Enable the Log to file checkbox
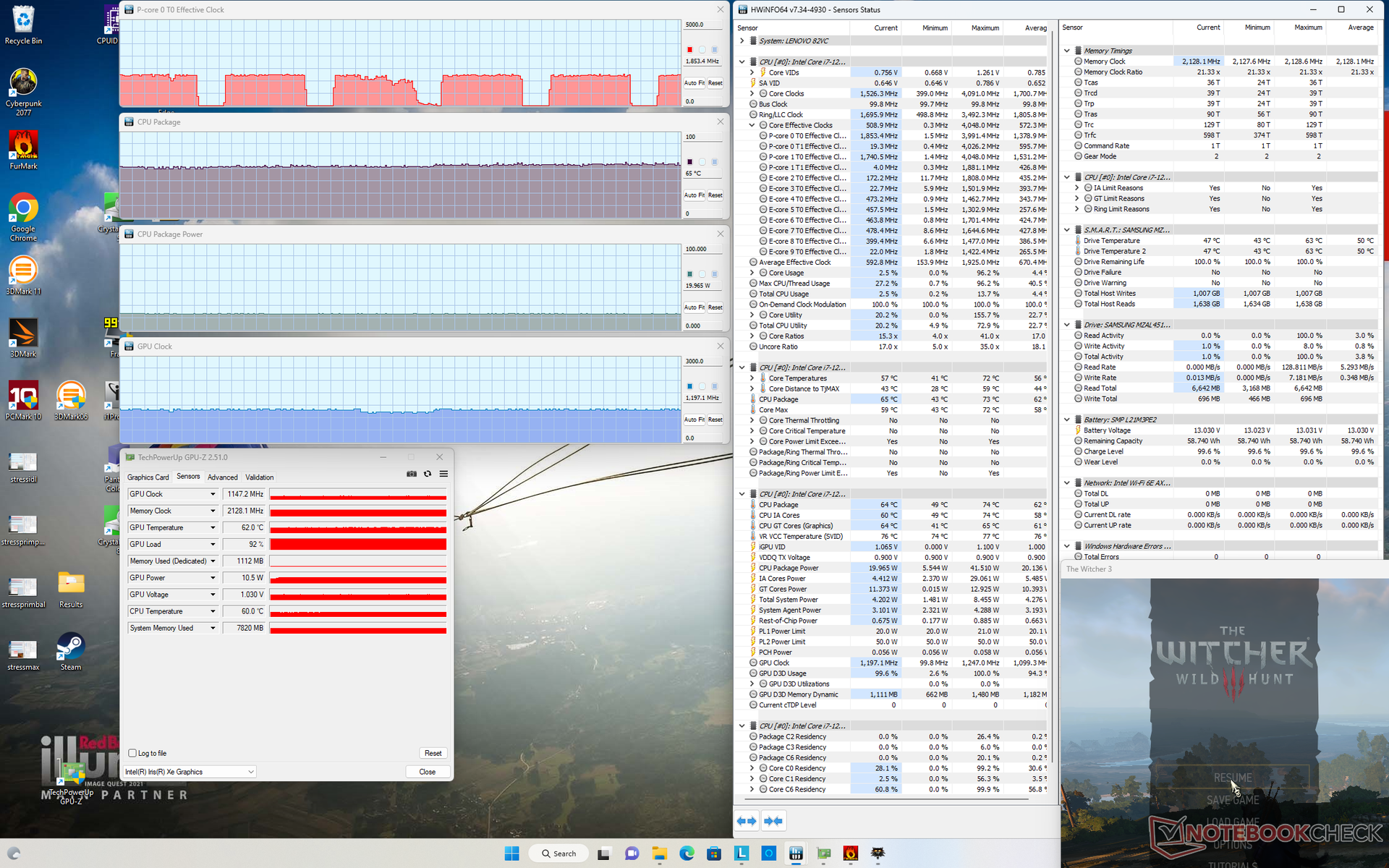The width and height of the screenshot is (1389, 868). (132, 753)
